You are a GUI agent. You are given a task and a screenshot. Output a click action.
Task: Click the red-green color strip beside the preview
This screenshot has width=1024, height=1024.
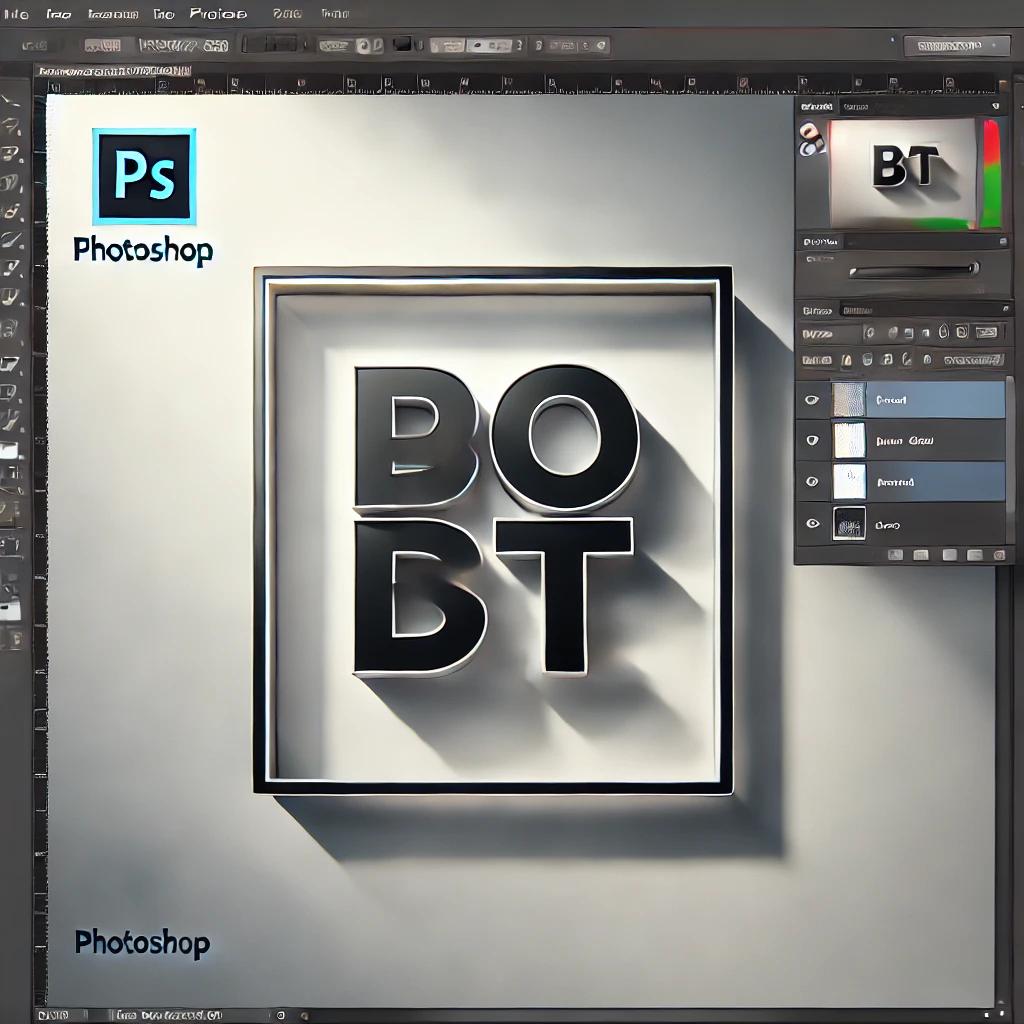click(991, 173)
